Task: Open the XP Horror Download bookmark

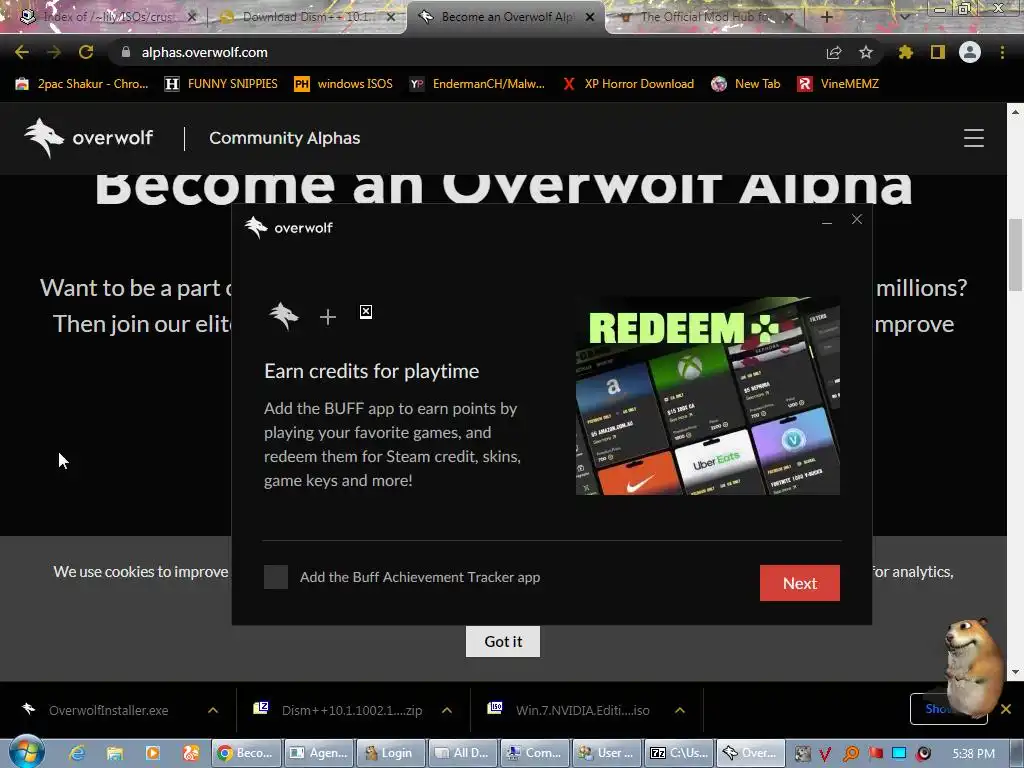Action: click(628, 84)
